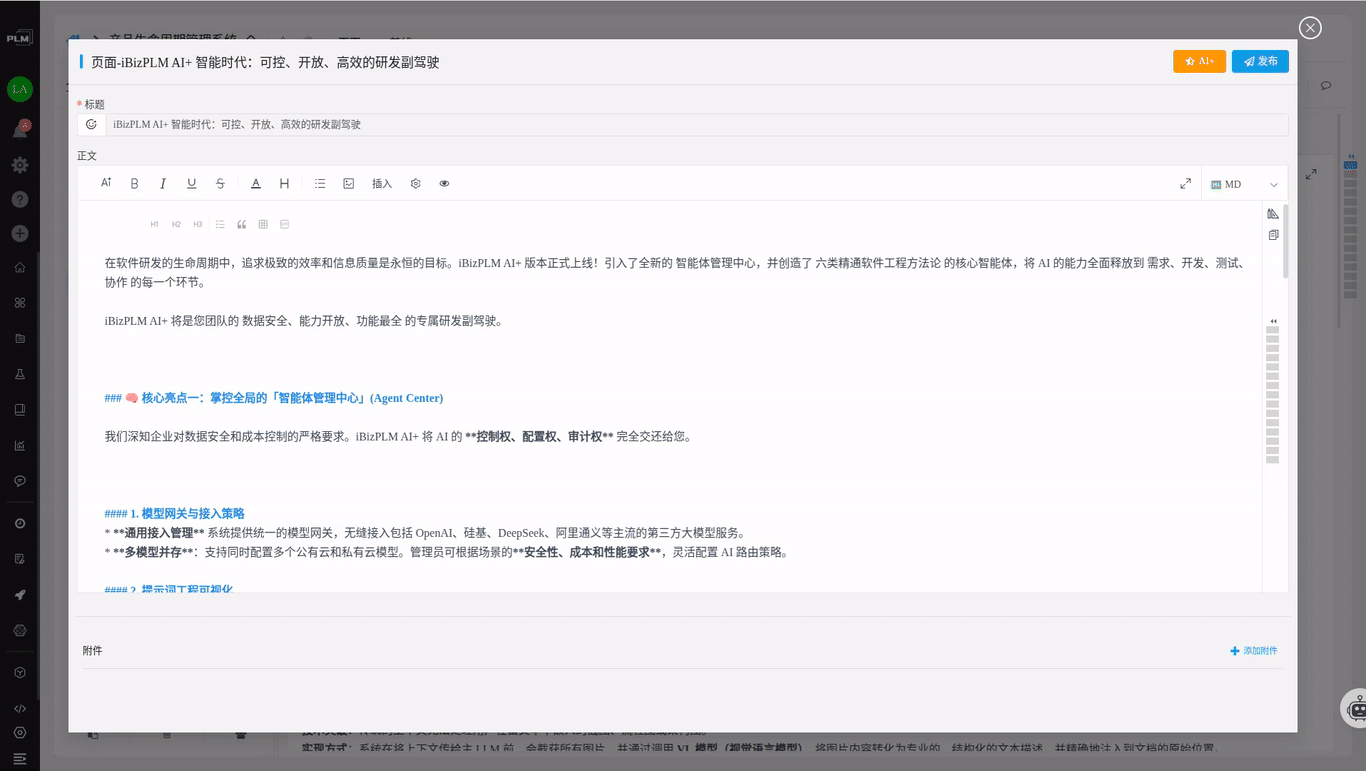Open Help from the left navigation sidebar
The height and width of the screenshot is (771, 1366).
[x=20, y=199]
